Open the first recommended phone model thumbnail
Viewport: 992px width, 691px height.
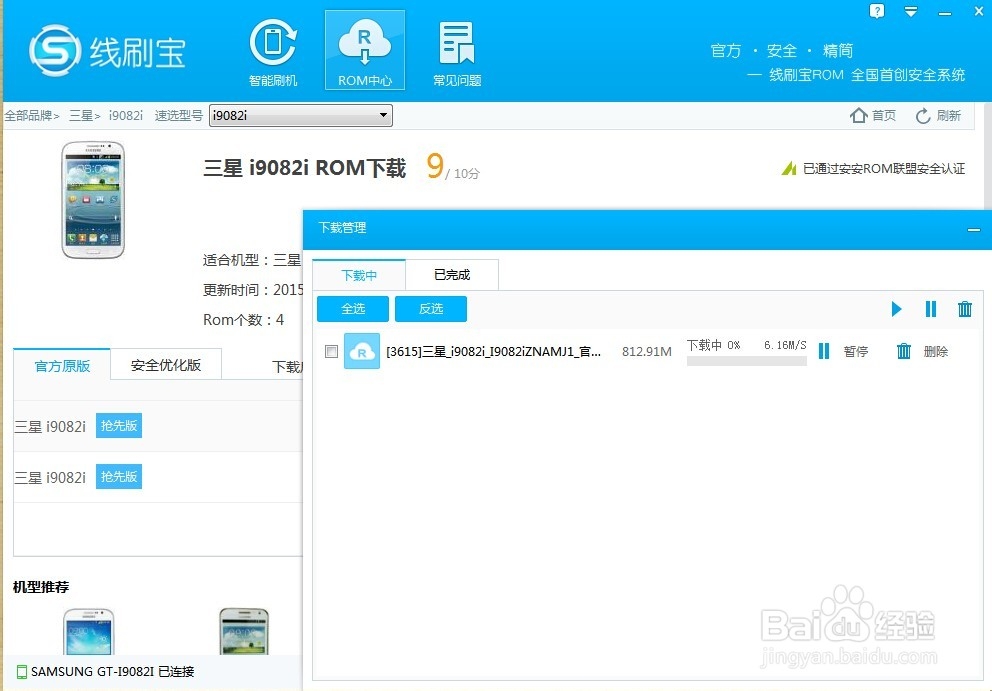tap(89, 631)
